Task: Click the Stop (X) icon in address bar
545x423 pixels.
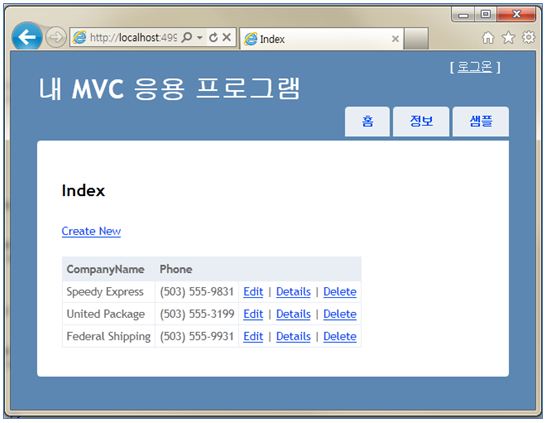Action: pyautogui.click(x=227, y=37)
